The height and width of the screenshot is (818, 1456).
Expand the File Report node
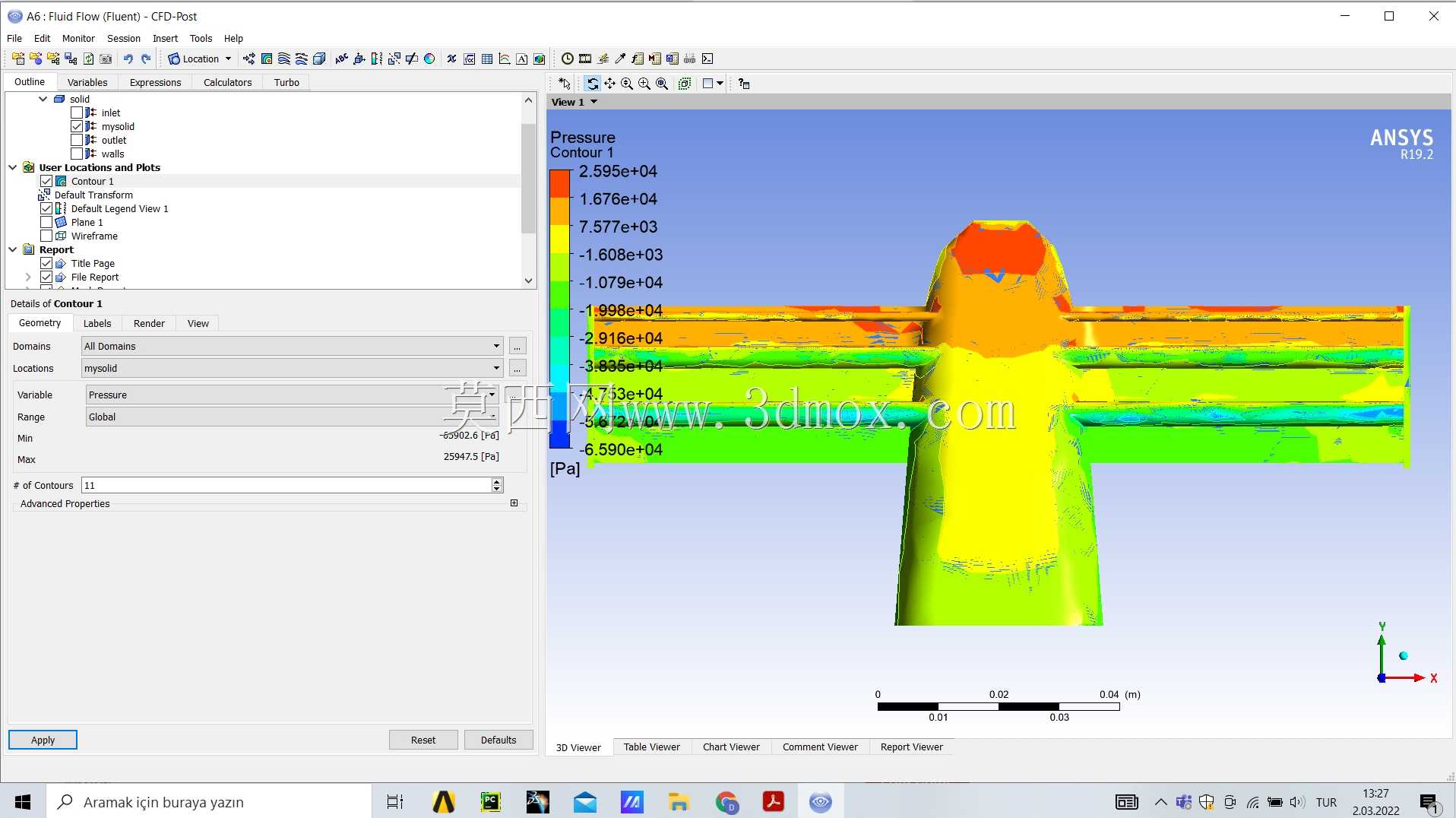(28, 277)
